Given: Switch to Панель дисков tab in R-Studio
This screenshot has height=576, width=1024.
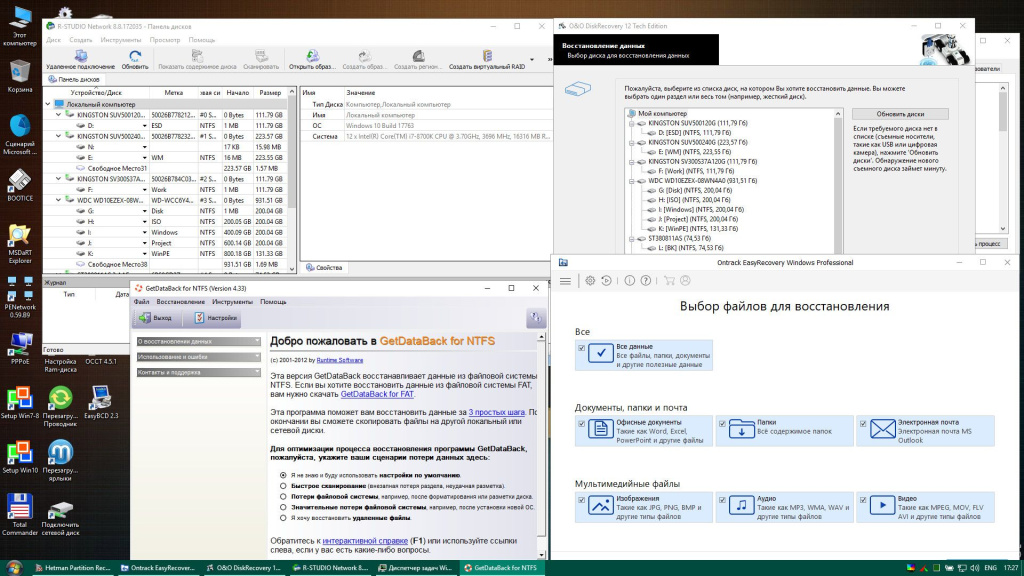Looking at the screenshot, I should pos(74,80).
